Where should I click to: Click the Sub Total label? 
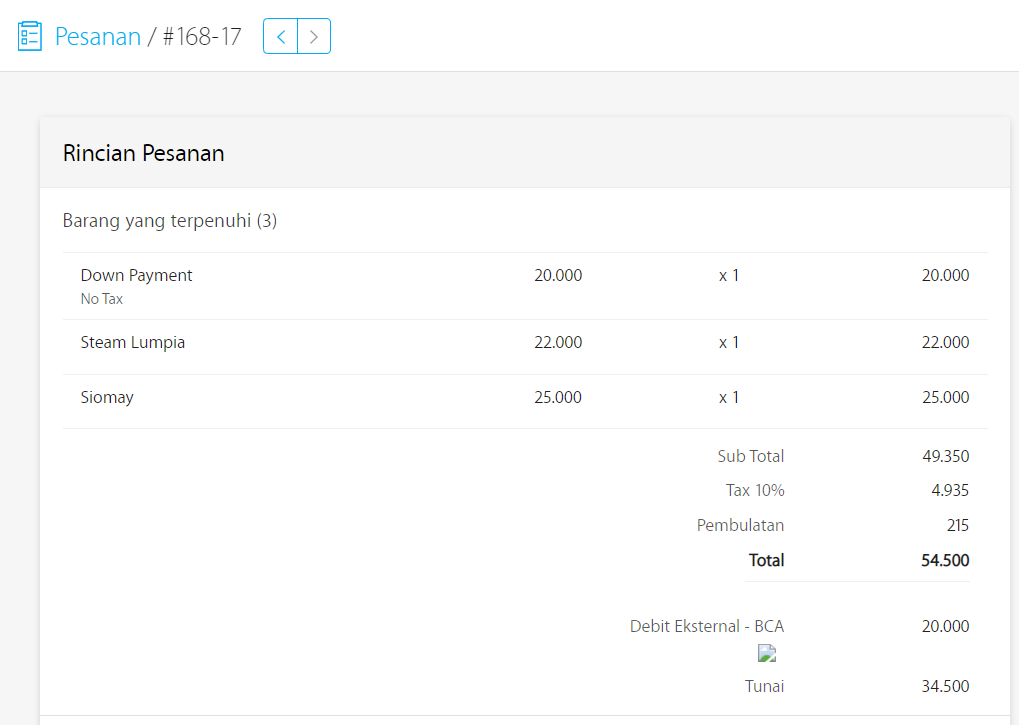pos(751,456)
